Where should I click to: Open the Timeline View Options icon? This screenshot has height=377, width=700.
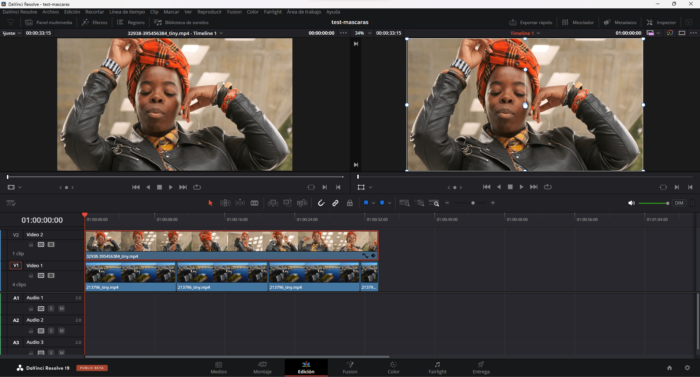pos(11,203)
